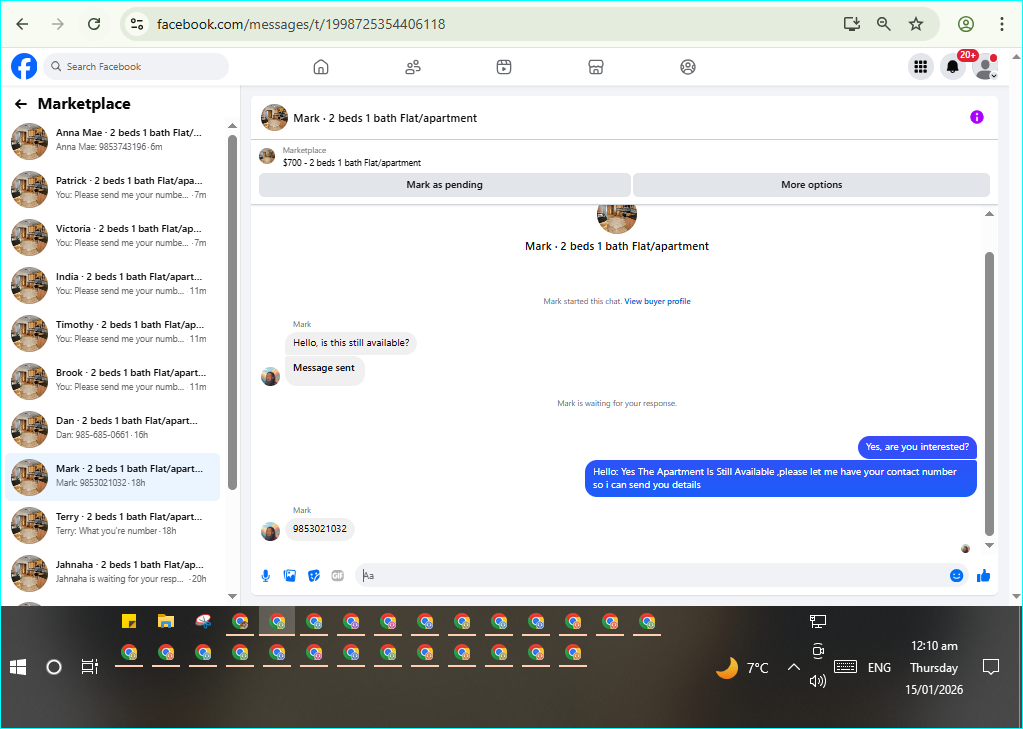Viewport: 1023px width, 729px height.
Task: Choose a sticker icon
Action: 314,576
